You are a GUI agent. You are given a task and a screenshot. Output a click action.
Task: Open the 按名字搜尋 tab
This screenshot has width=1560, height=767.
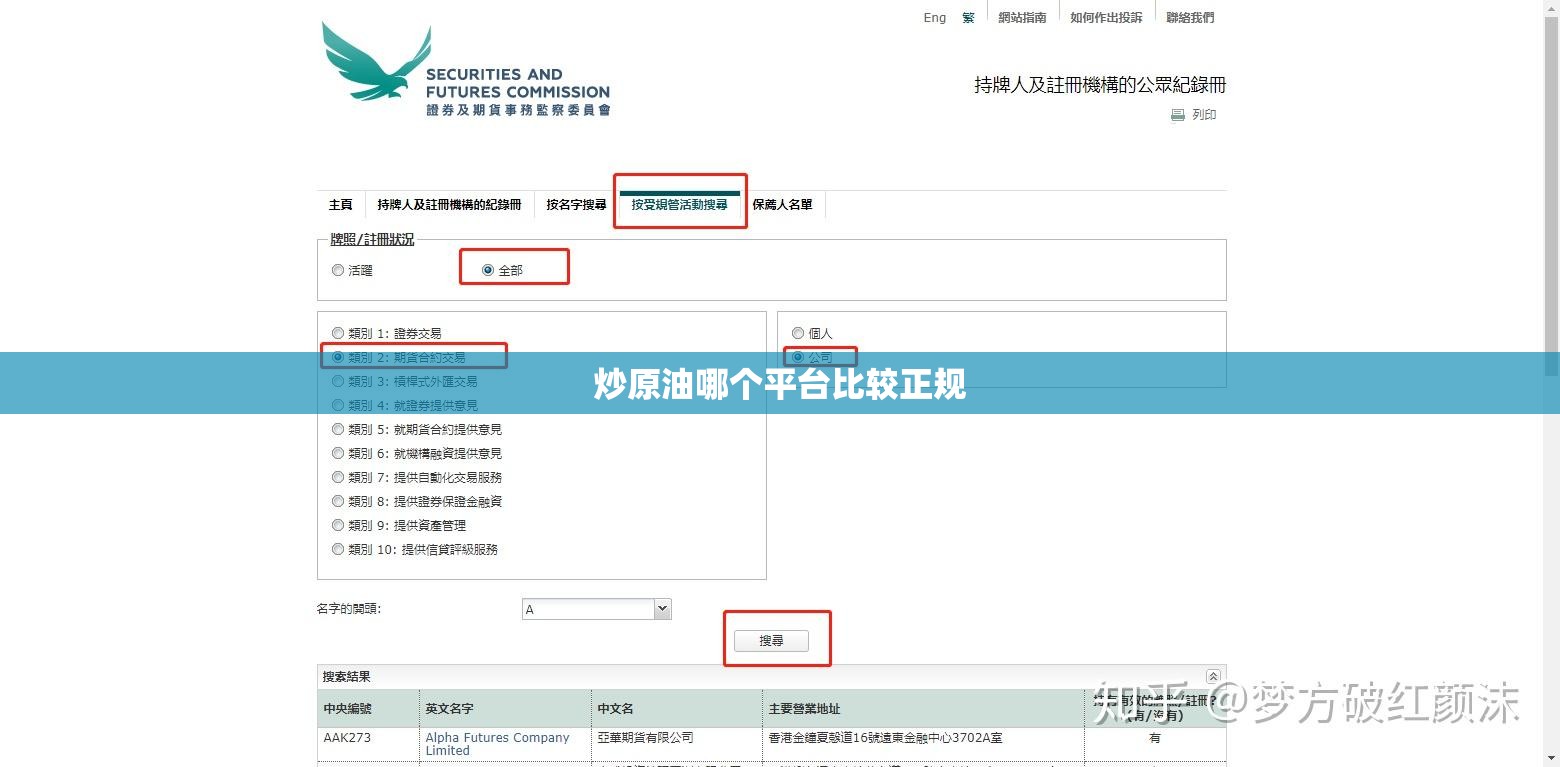click(x=576, y=204)
